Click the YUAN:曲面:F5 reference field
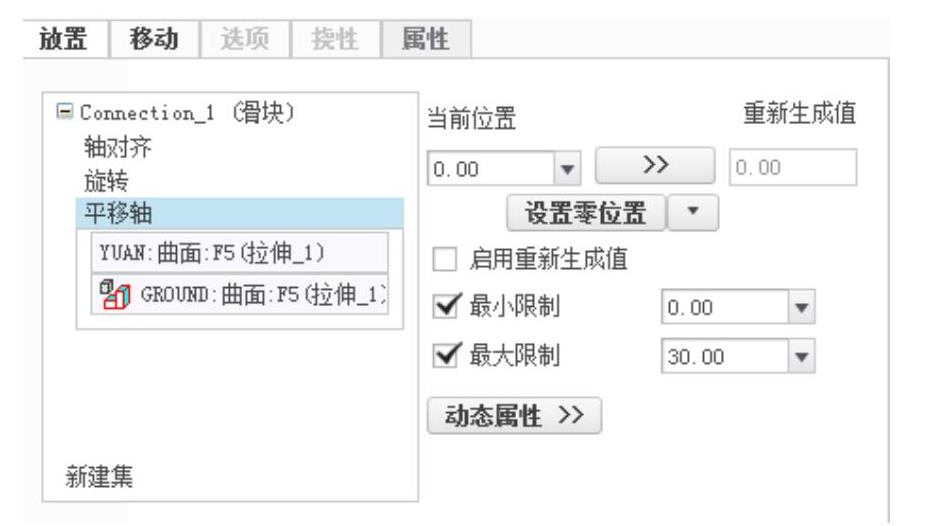Screen dimensions: 937x526 pyautogui.click(x=240, y=252)
